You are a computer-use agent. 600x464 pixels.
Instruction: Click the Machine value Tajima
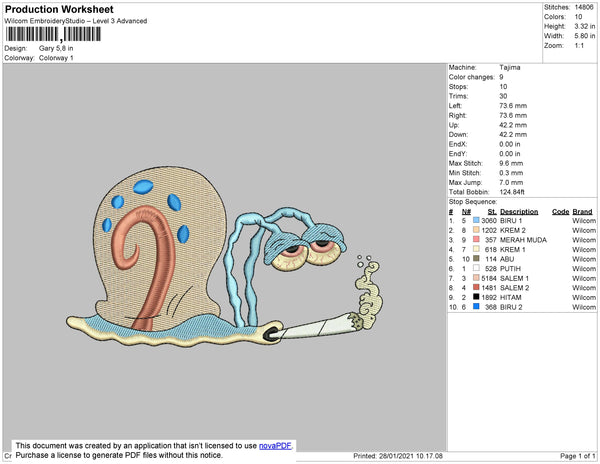pos(510,67)
